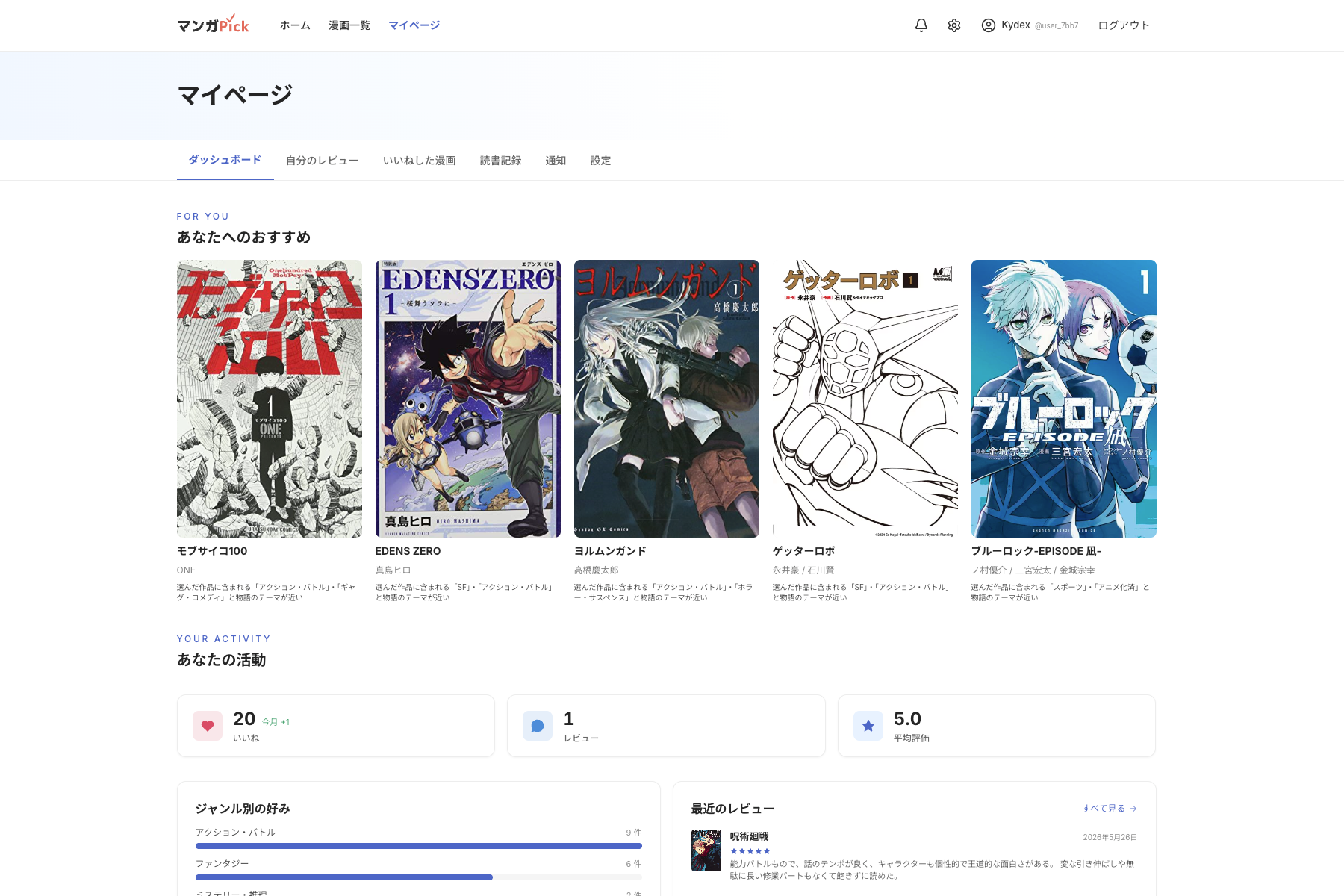Screen dimensions: 1344x896
Task: Click the 今月 +1 label
Action: coord(276,722)
